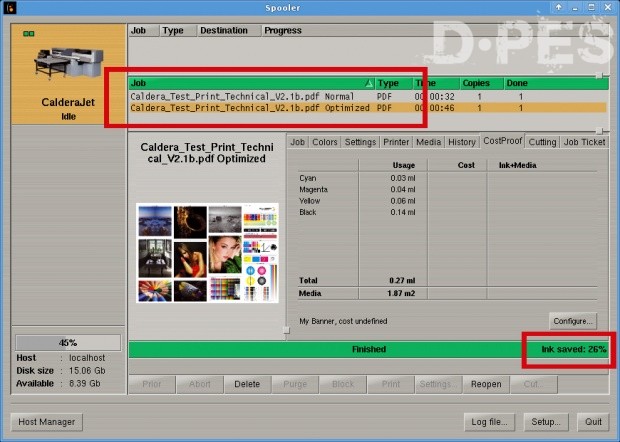This screenshot has height=442, width=620.
Task: Click the Type column header in finished list
Action: click(394, 83)
